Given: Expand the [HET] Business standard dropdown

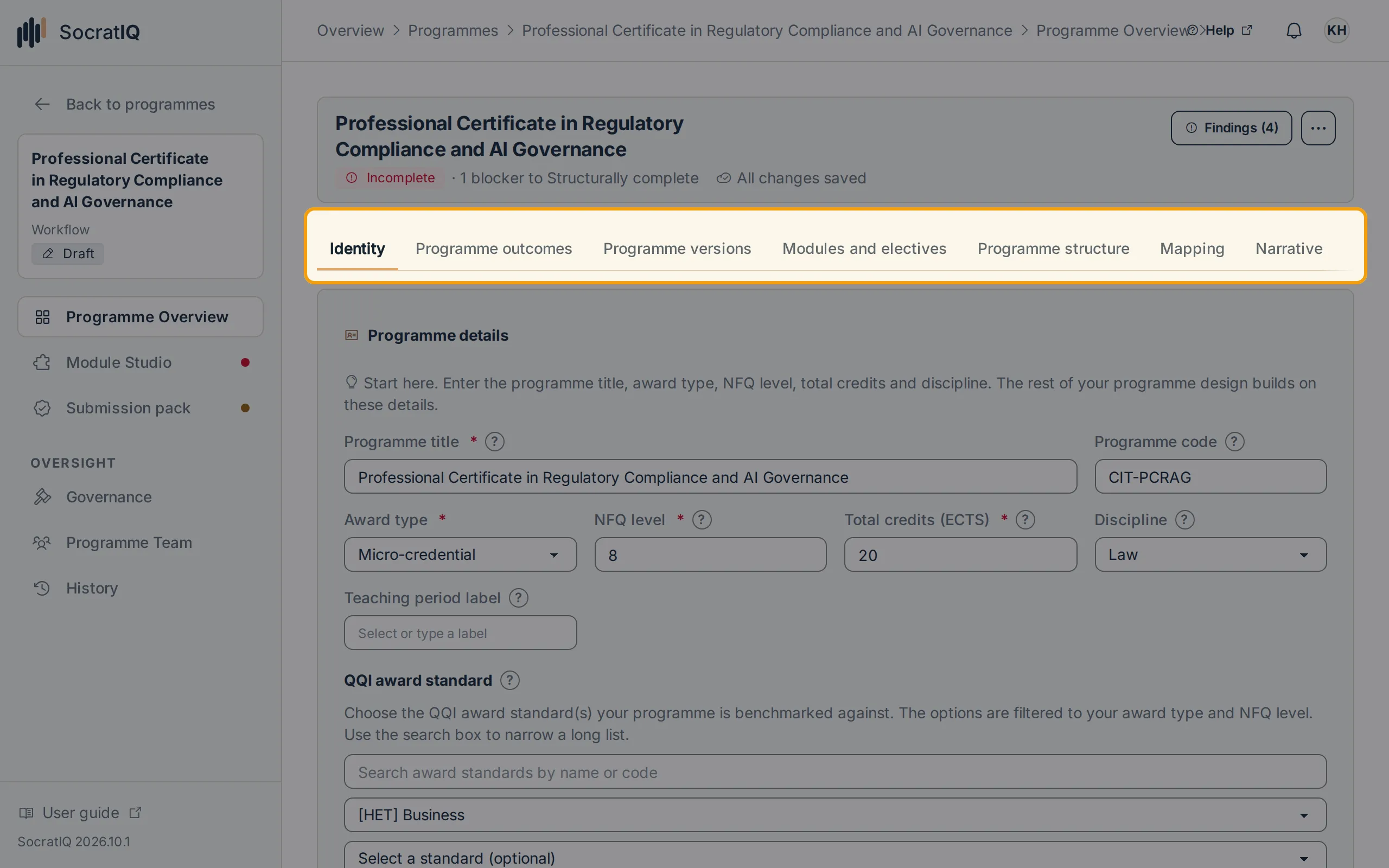Looking at the screenshot, I should (835, 815).
